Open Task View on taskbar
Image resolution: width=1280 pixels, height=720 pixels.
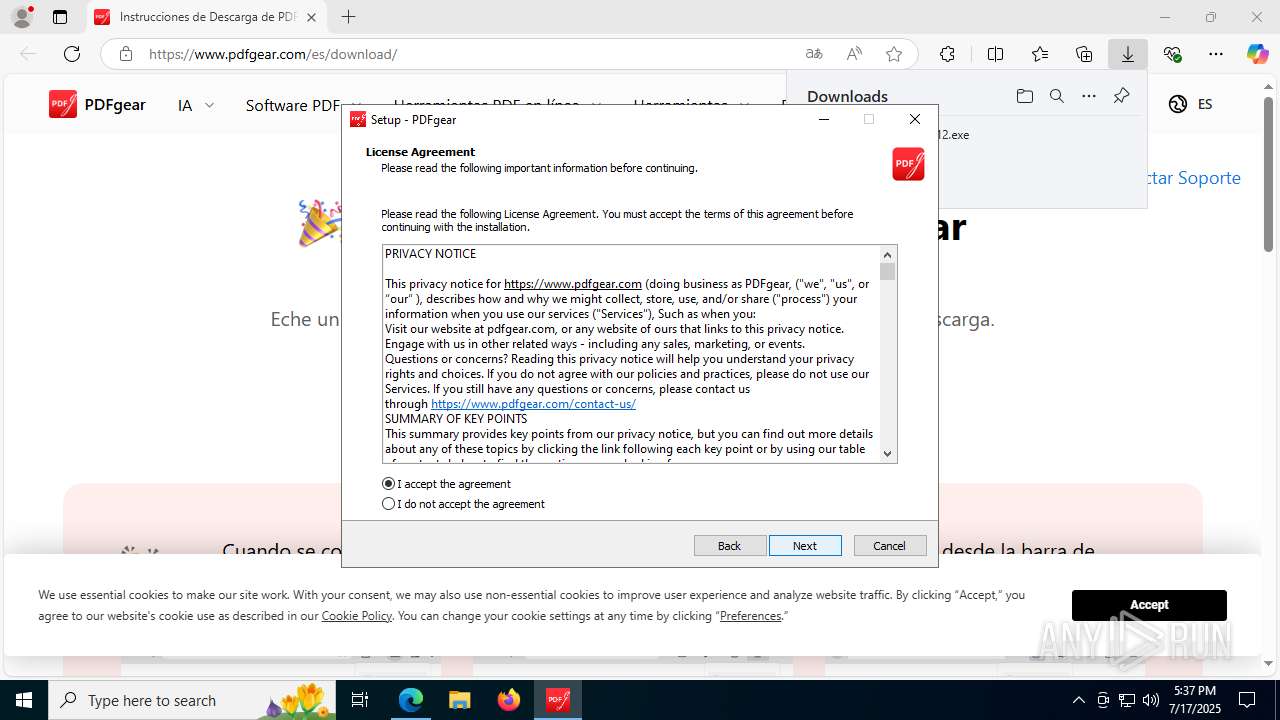(x=361, y=700)
